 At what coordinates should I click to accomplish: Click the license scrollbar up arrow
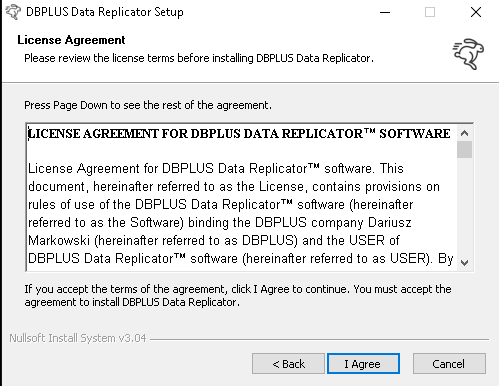[x=464, y=133]
